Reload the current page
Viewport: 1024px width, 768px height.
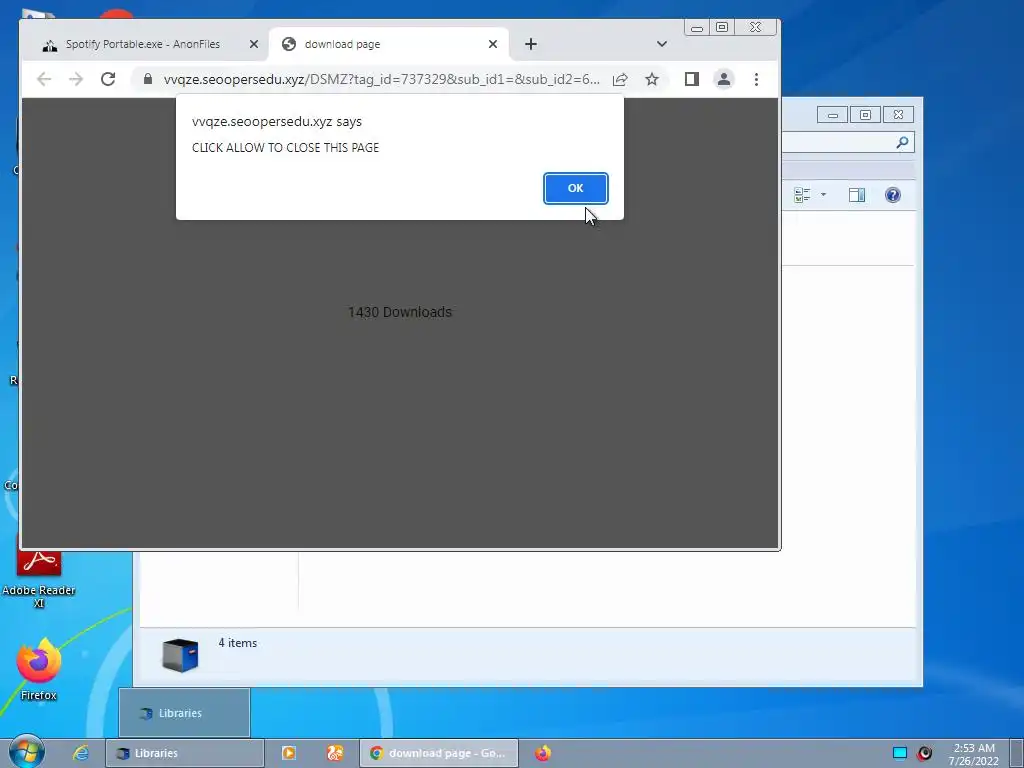pos(108,79)
